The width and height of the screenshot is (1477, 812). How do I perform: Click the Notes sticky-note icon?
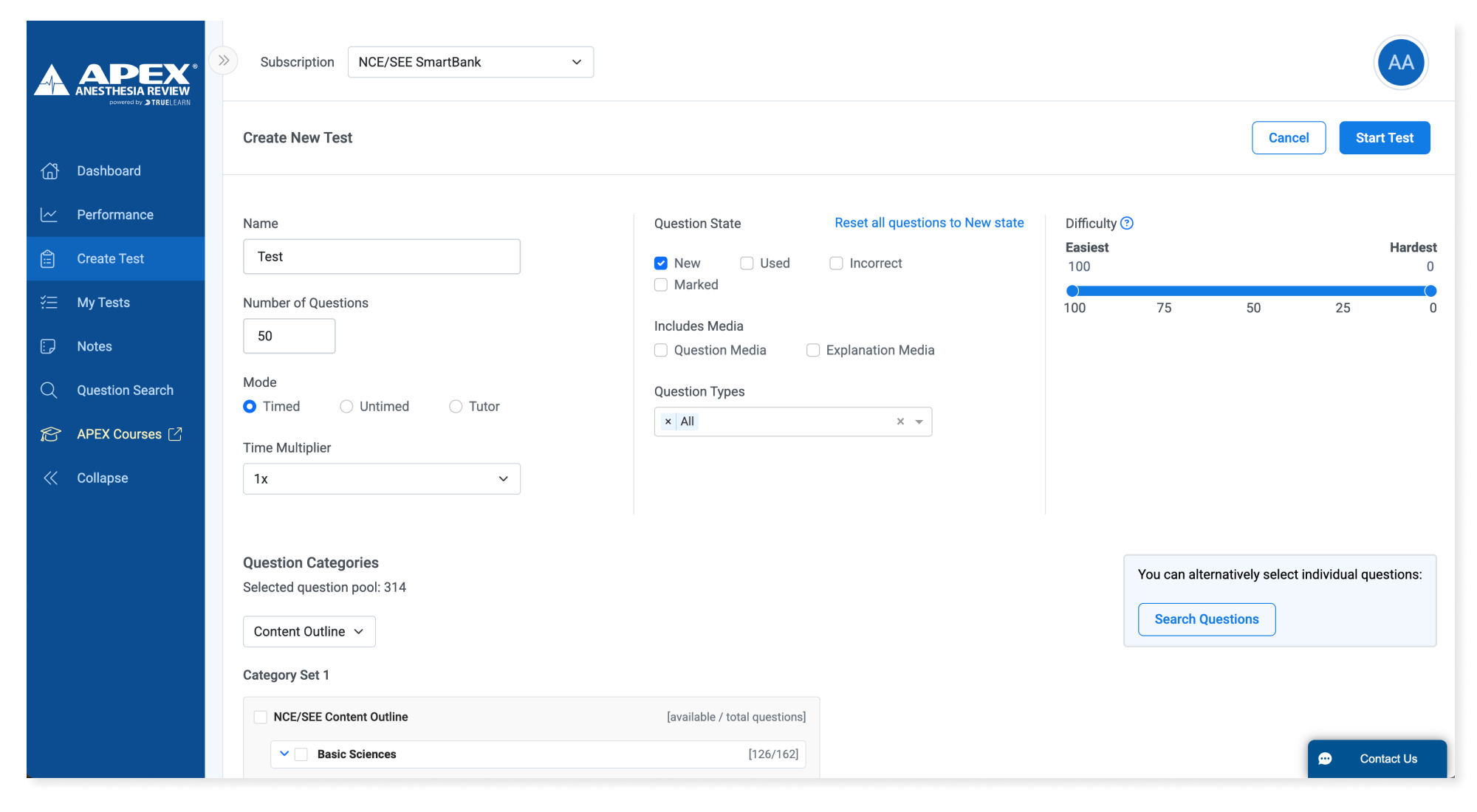(49, 346)
